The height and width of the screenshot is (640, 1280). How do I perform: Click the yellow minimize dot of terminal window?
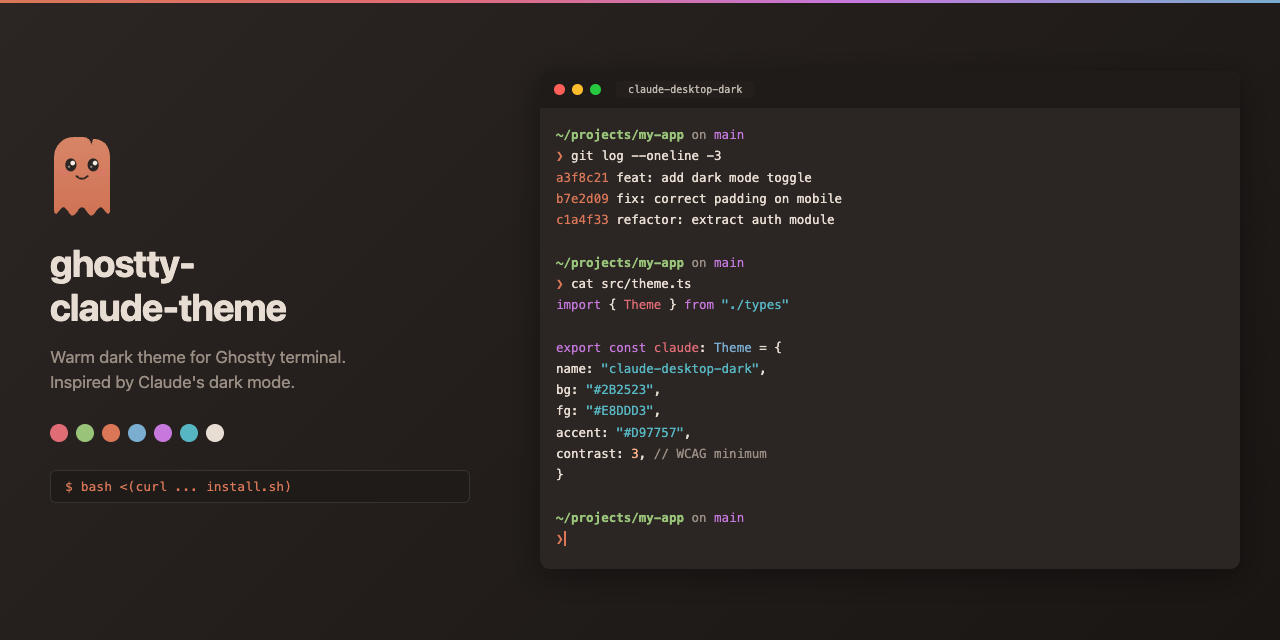tap(577, 89)
